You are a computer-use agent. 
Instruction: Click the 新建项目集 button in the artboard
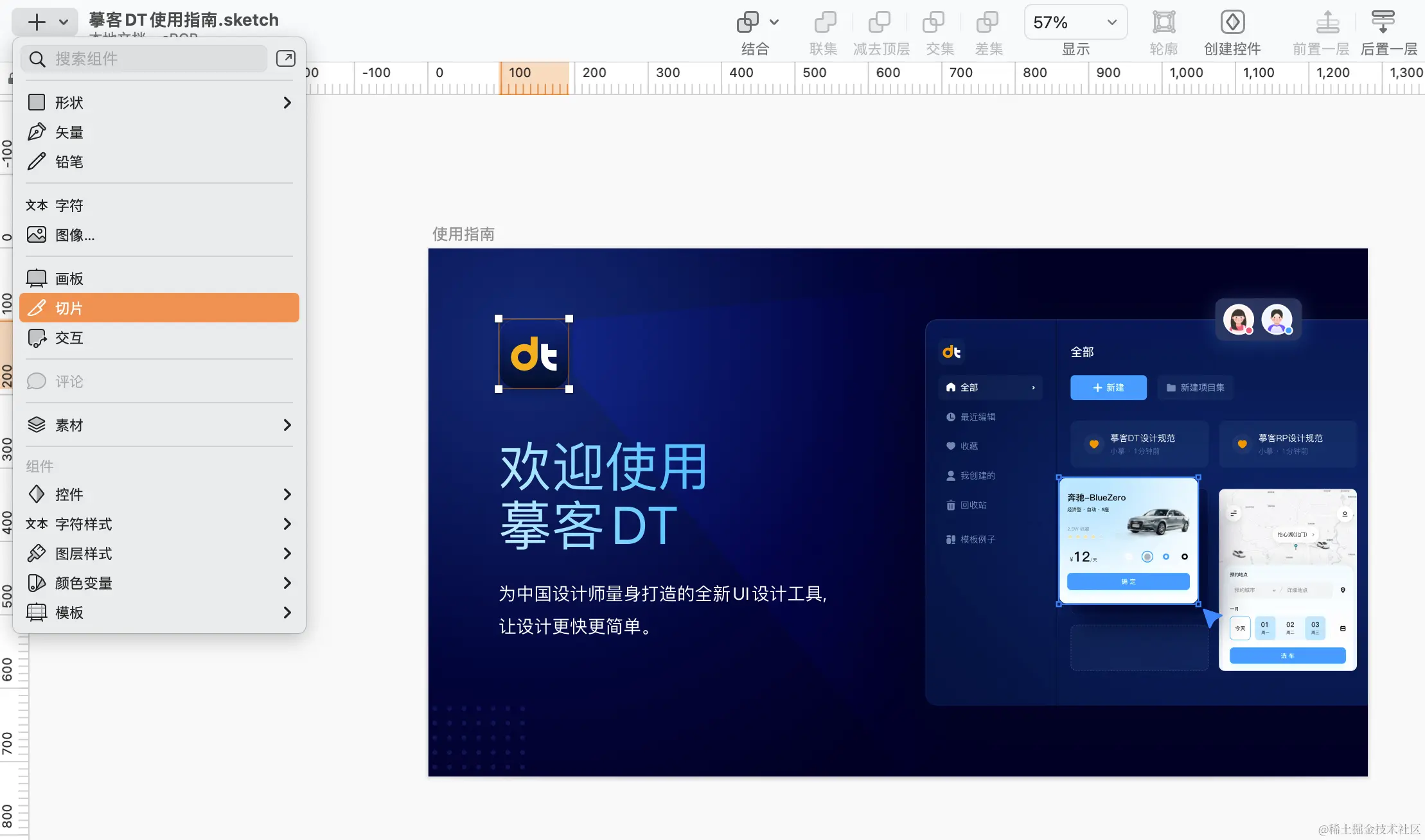tap(1195, 387)
